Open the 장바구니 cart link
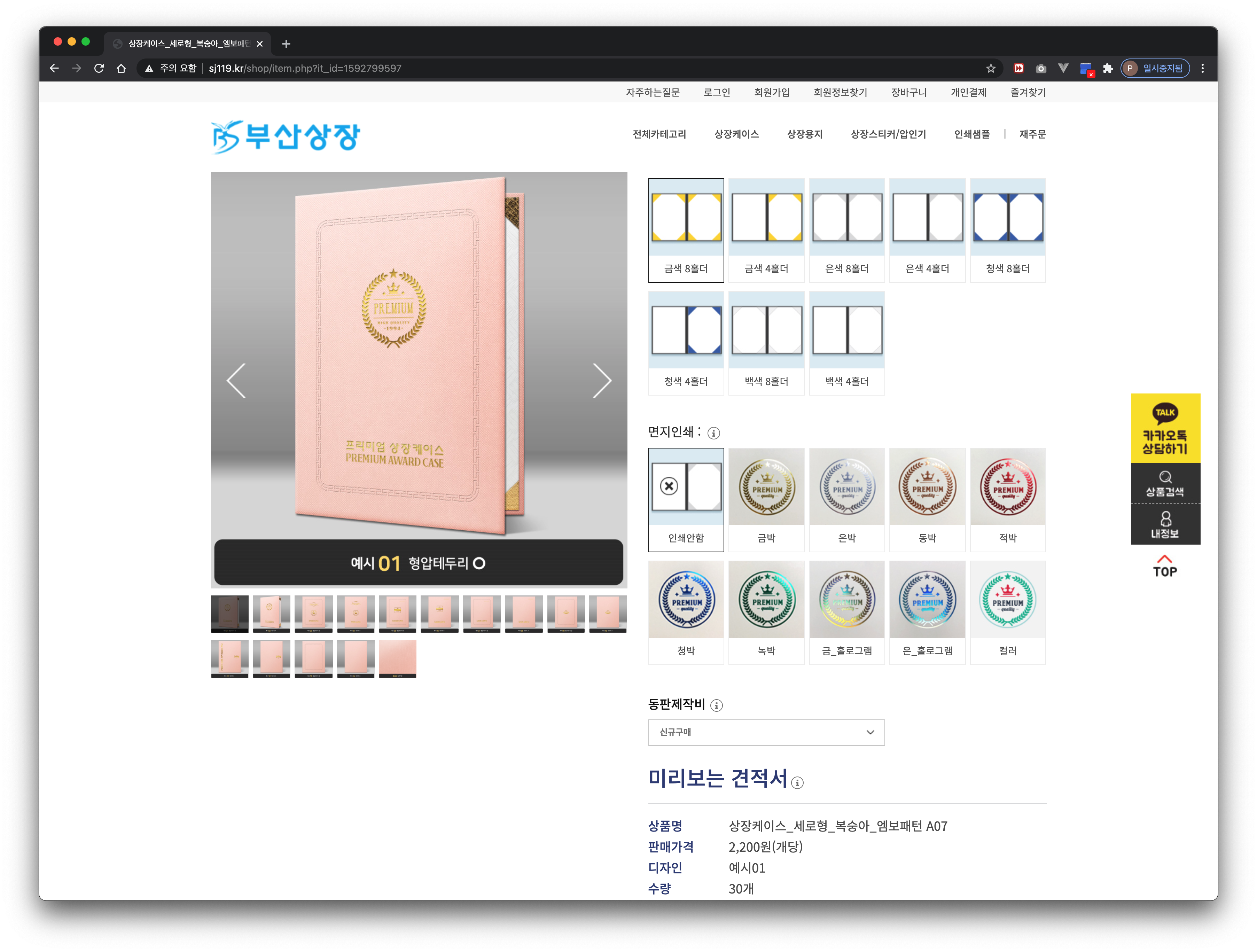1257x952 pixels. (x=908, y=92)
